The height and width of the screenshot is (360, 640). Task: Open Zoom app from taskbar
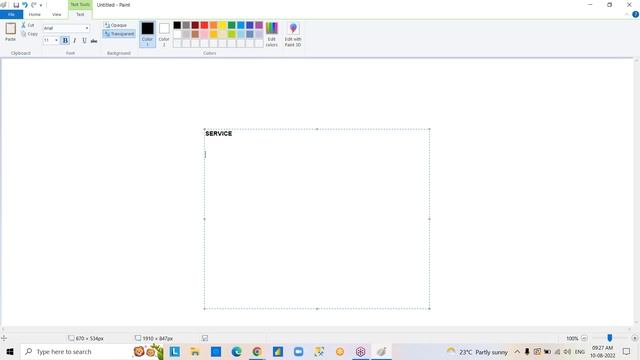298,351
